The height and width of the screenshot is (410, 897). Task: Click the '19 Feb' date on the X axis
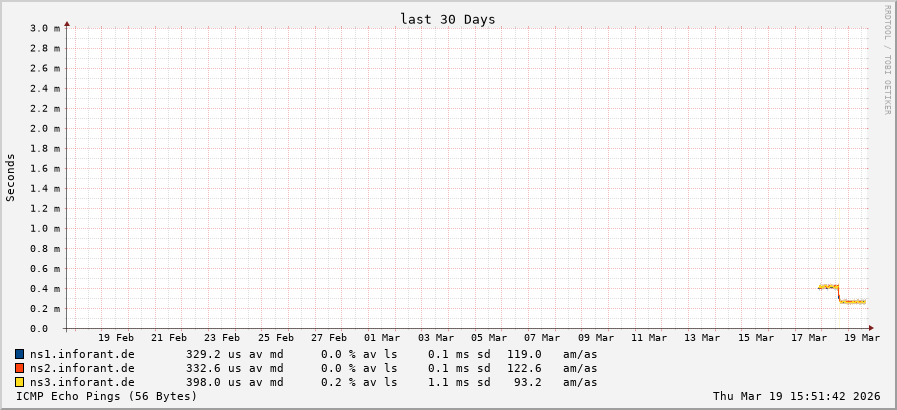coord(116,338)
